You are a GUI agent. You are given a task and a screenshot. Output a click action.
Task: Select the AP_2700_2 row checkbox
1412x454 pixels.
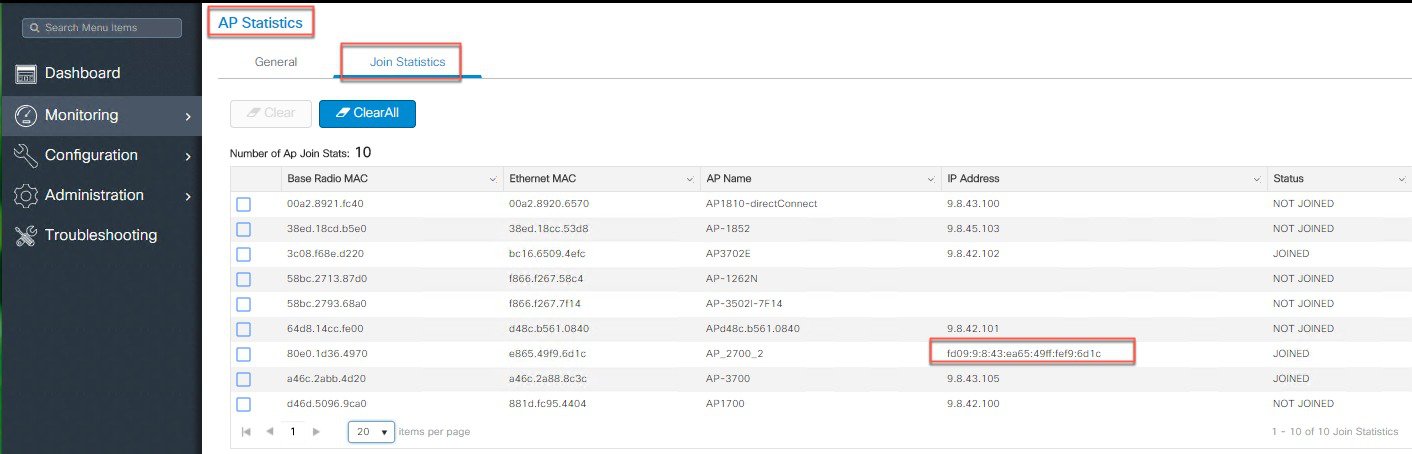pos(244,354)
